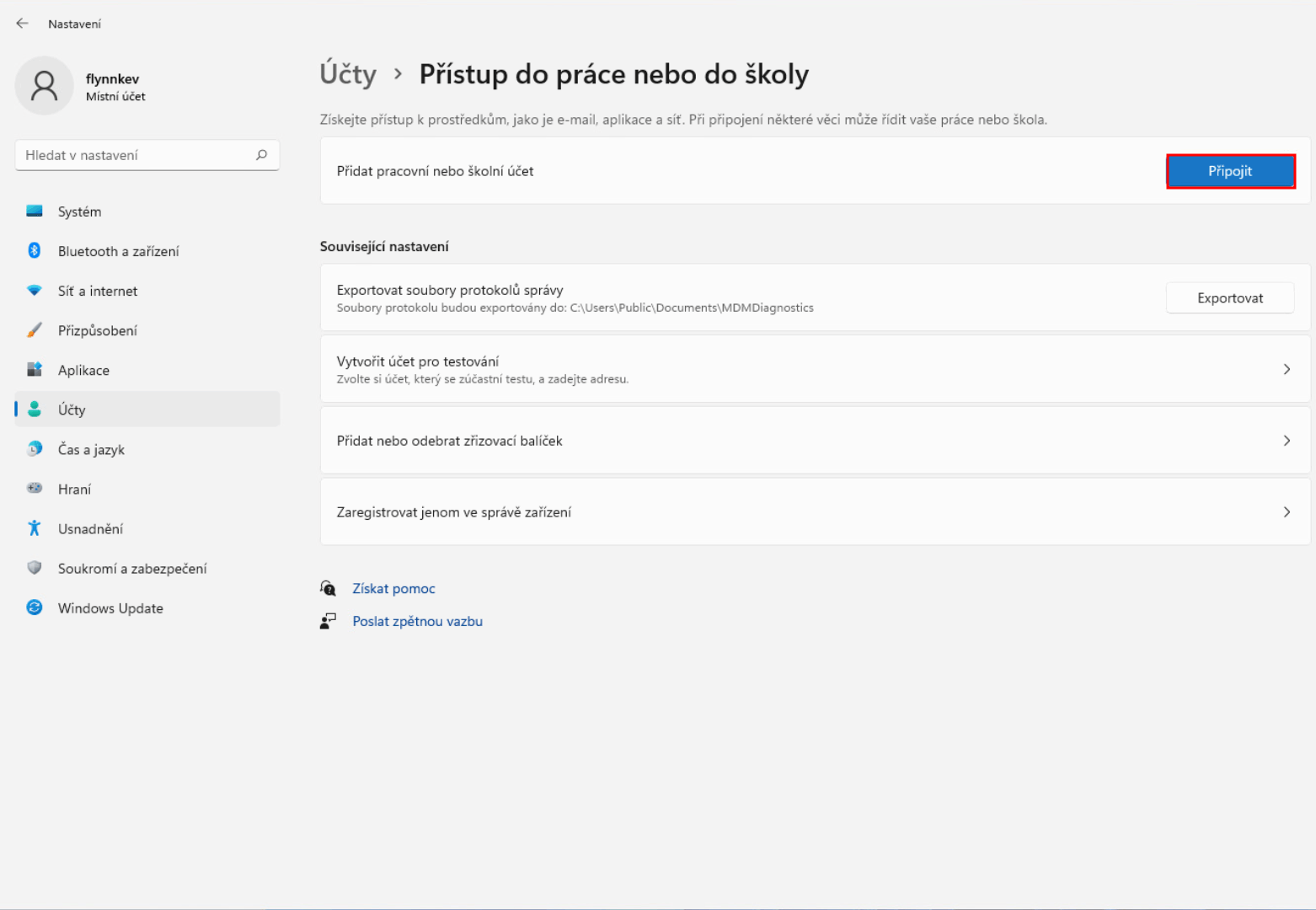Focus the Hledat v nastavení search field
The width and height of the screenshot is (1316, 910).
tap(135, 155)
